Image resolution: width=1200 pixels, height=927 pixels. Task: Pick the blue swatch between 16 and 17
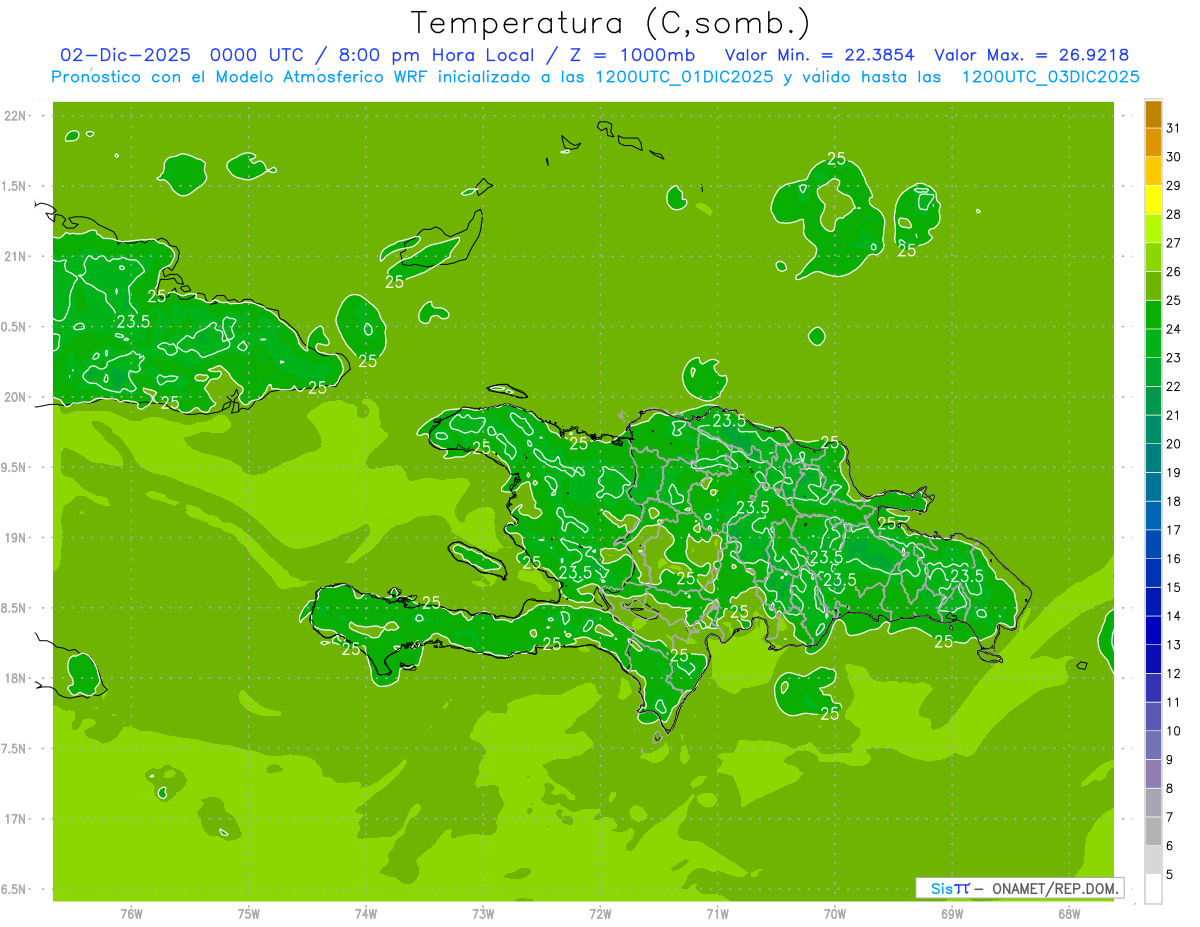click(x=1153, y=544)
